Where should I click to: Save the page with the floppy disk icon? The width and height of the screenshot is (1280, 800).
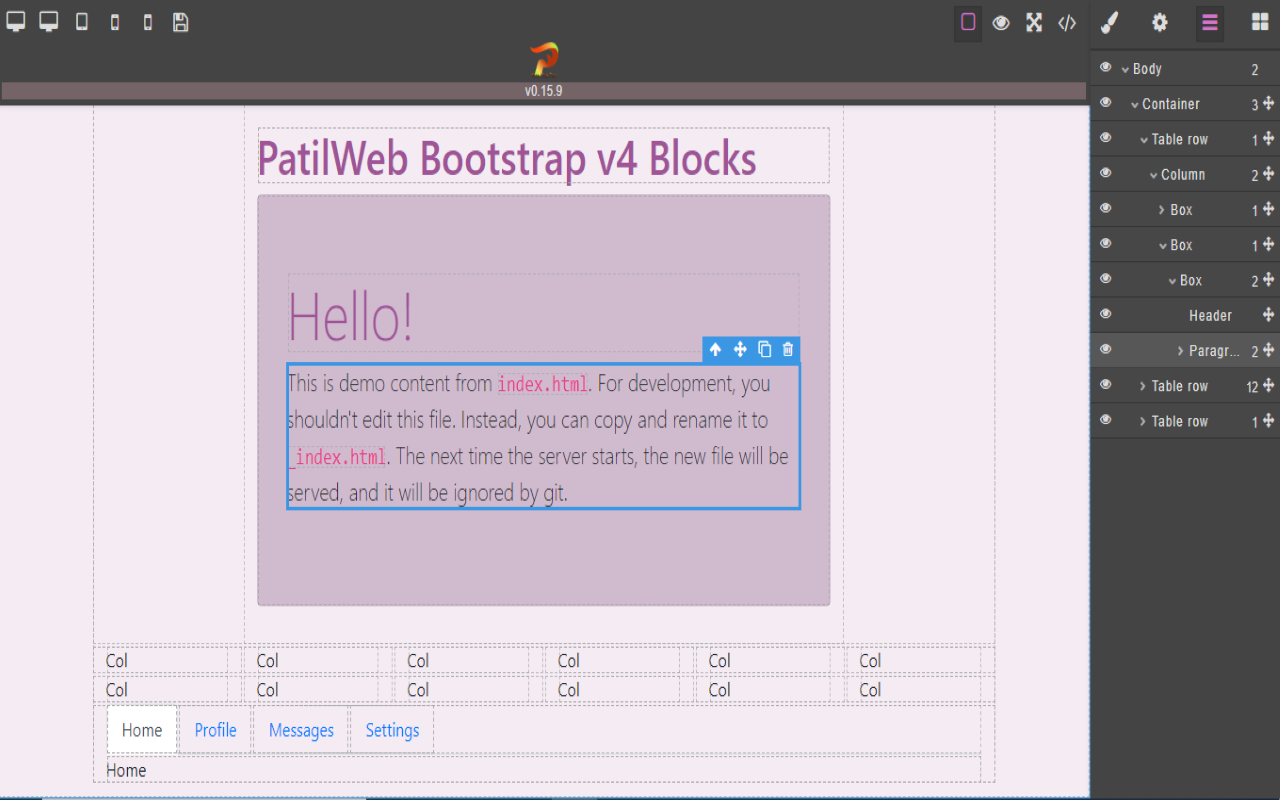pos(180,21)
